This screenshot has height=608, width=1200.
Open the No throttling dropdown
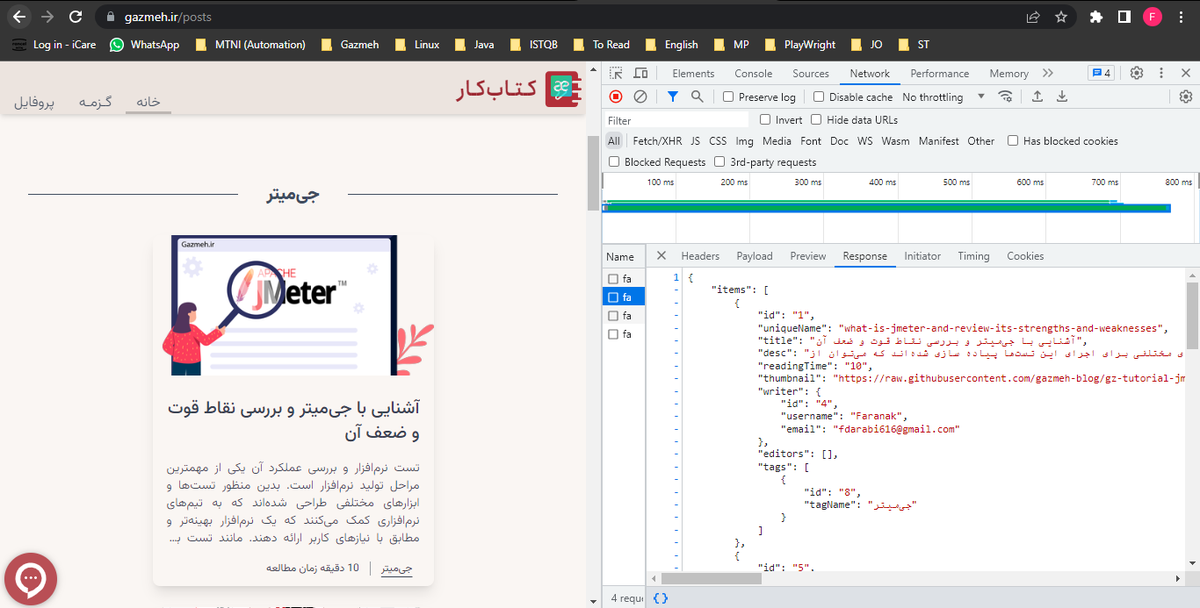click(x=943, y=97)
